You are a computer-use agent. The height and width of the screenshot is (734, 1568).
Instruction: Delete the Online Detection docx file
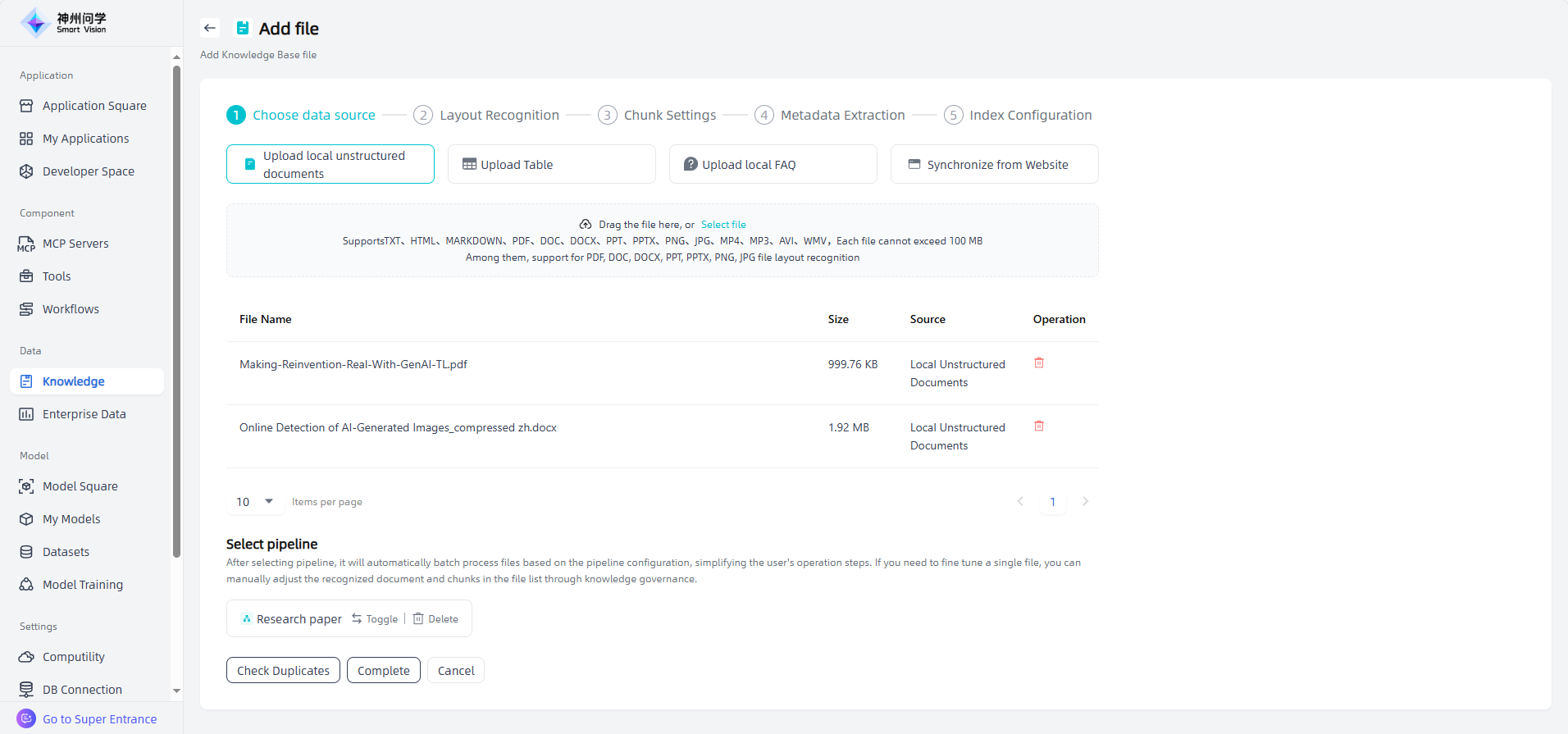click(x=1039, y=426)
